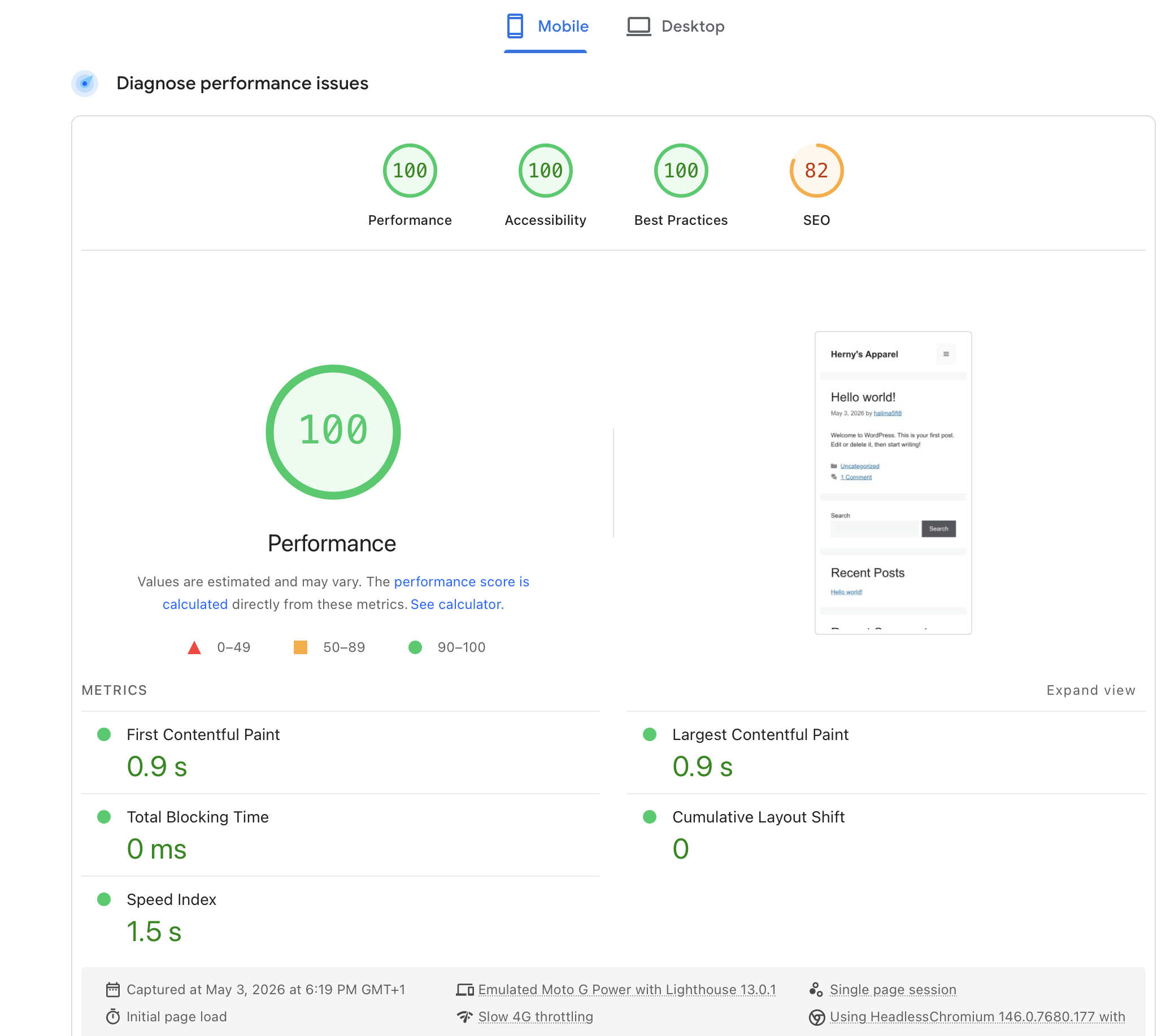Click the METRICS section heading
The width and height of the screenshot is (1166, 1036).
(114, 690)
